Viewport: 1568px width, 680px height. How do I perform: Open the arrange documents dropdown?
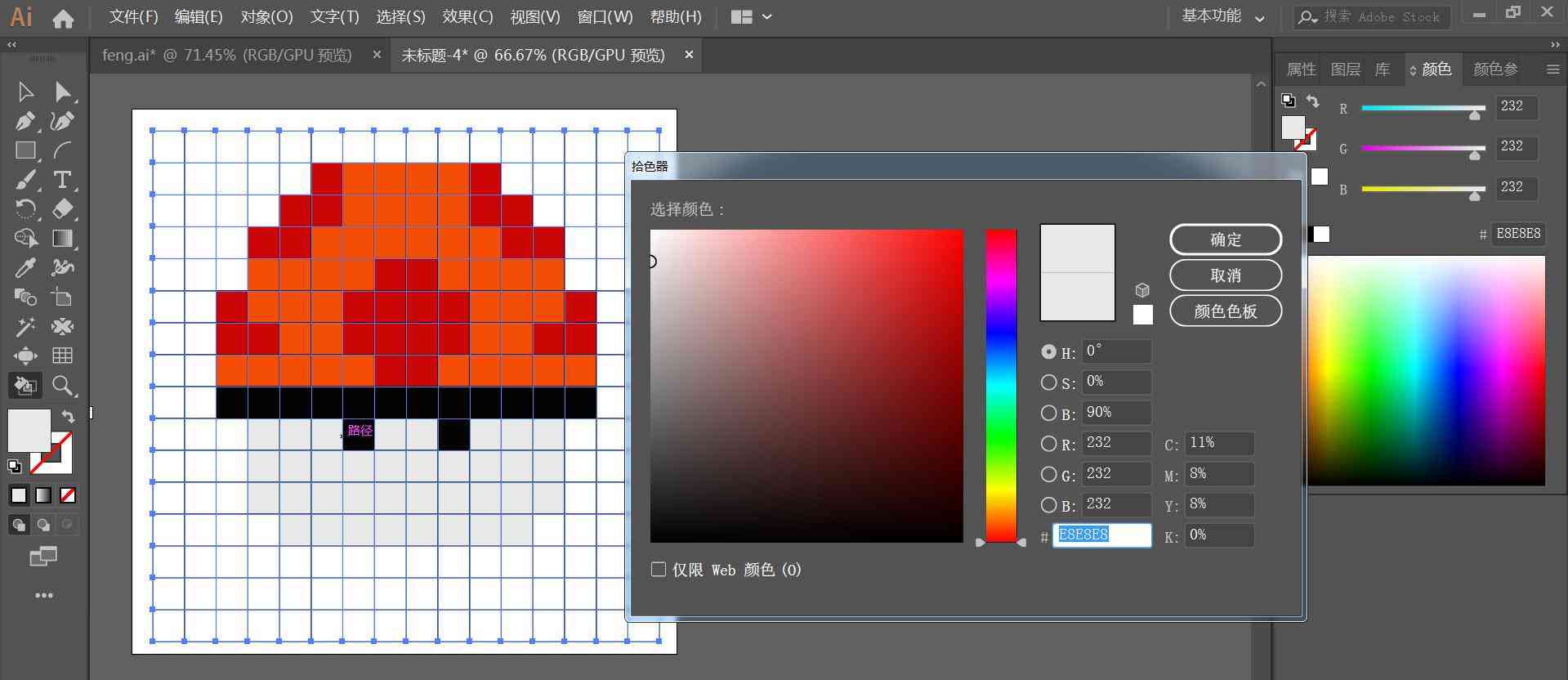coord(751,17)
